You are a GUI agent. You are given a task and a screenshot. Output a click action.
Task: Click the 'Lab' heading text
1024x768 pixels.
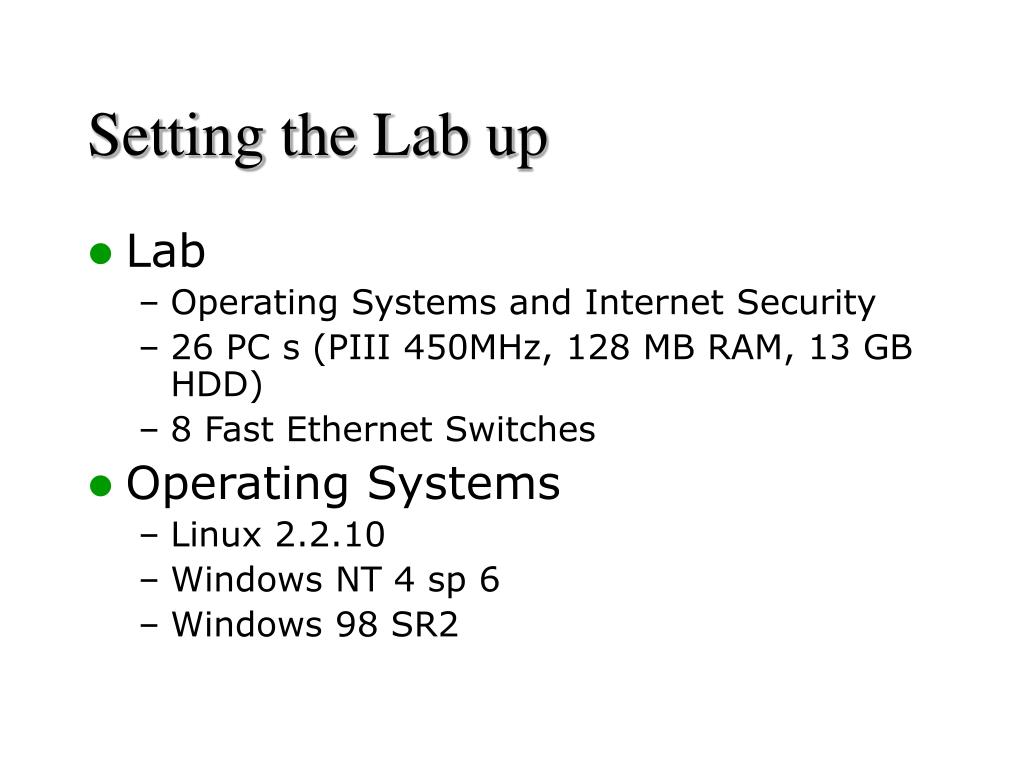click(165, 251)
